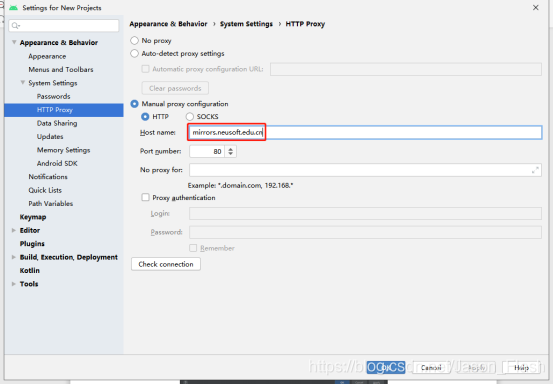Open the Memory Settings page

(64, 150)
